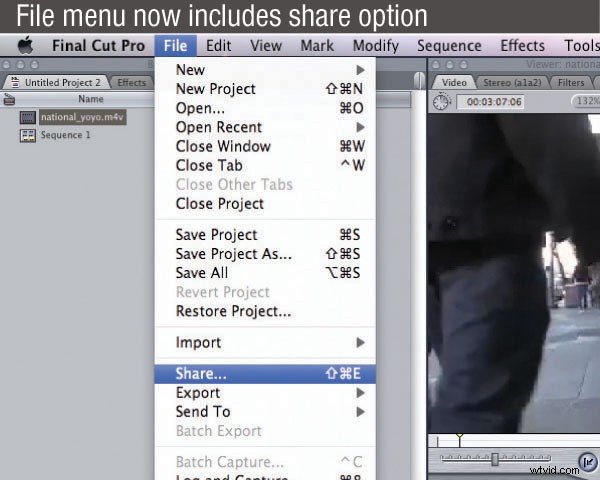Expand the Send To submenu
Screen dimensions: 600x480
click(265, 412)
